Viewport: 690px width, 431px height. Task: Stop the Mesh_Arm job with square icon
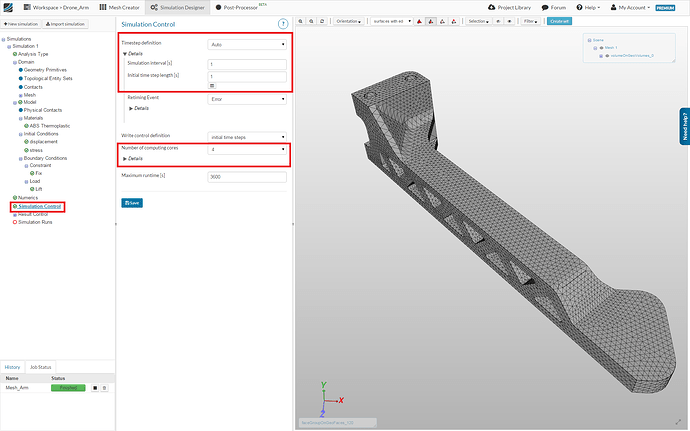94,387
